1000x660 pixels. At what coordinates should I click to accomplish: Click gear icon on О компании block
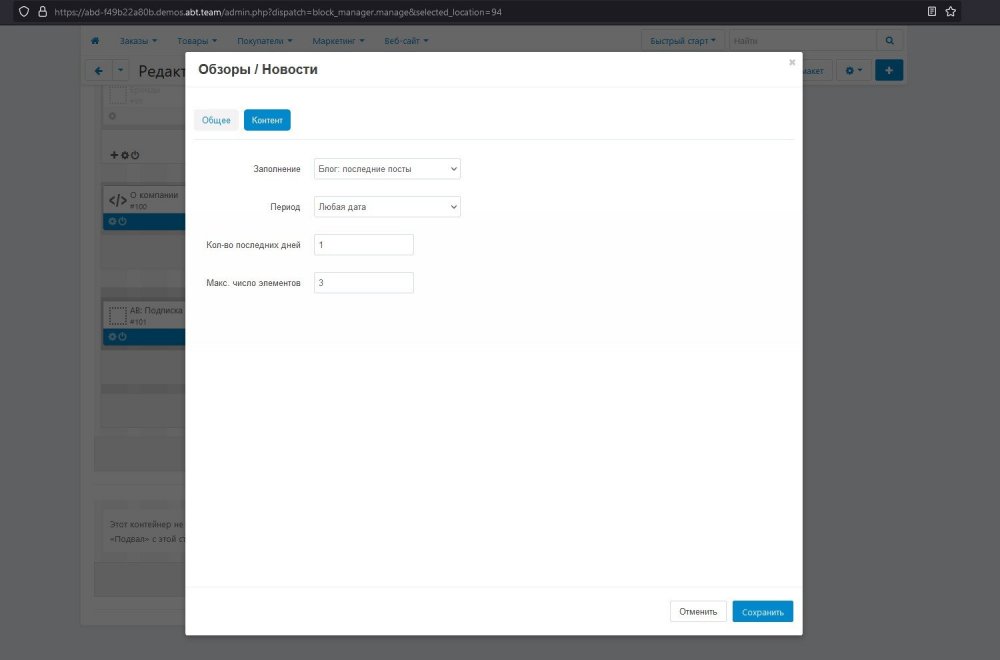click(112, 222)
